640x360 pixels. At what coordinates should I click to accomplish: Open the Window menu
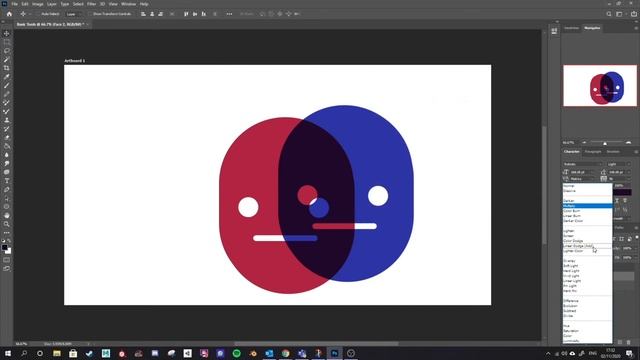[129, 4]
